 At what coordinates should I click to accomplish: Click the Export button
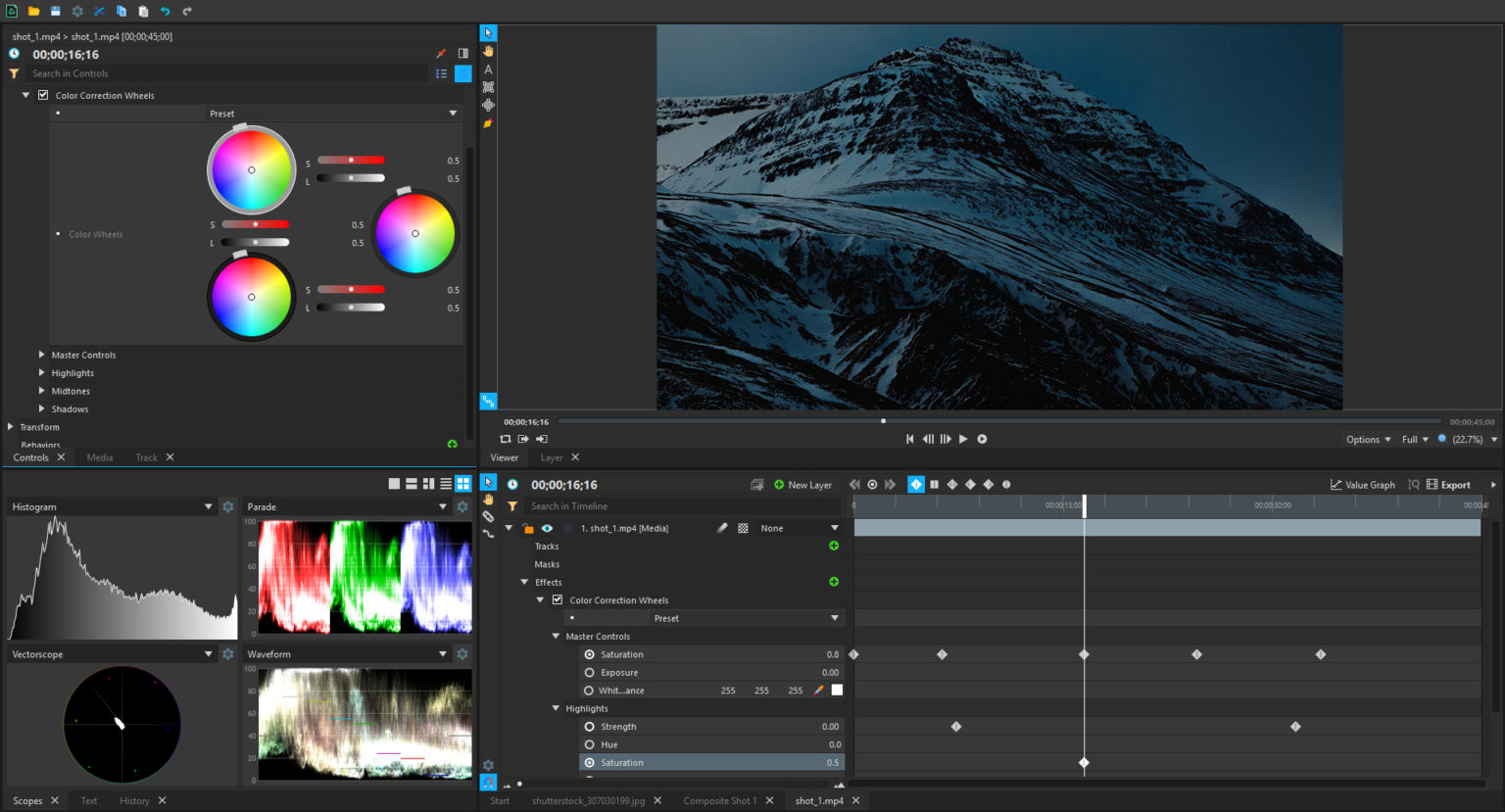[1448, 485]
